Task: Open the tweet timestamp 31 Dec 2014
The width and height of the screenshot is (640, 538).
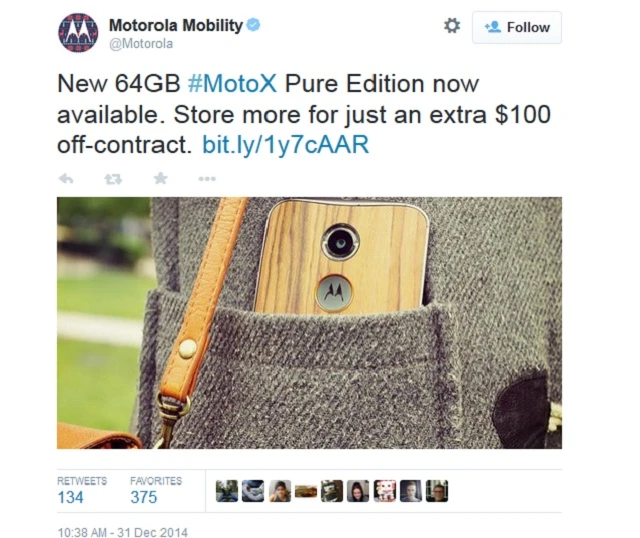Action: click(x=122, y=532)
